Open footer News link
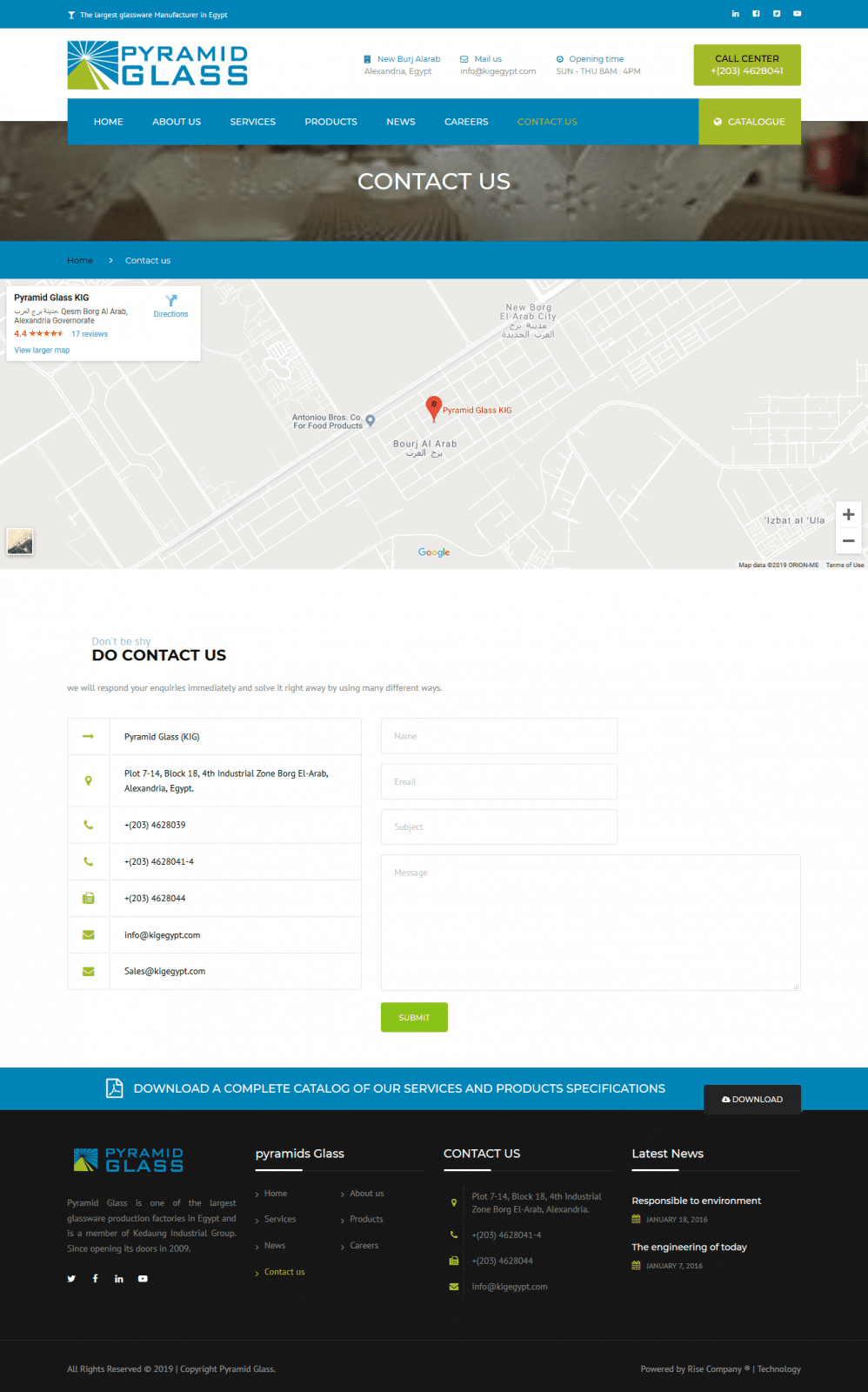Image resolution: width=868 pixels, height=1392 pixels. click(275, 1246)
